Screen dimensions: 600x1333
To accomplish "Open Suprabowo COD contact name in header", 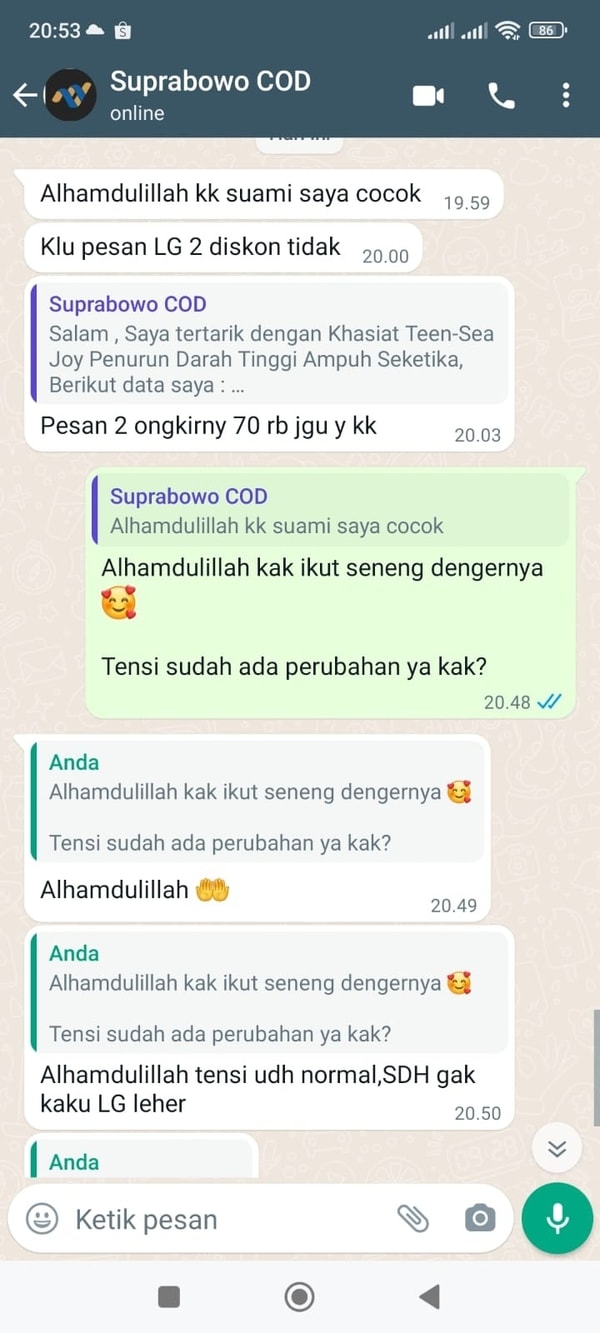I will [x=210, y=81].
